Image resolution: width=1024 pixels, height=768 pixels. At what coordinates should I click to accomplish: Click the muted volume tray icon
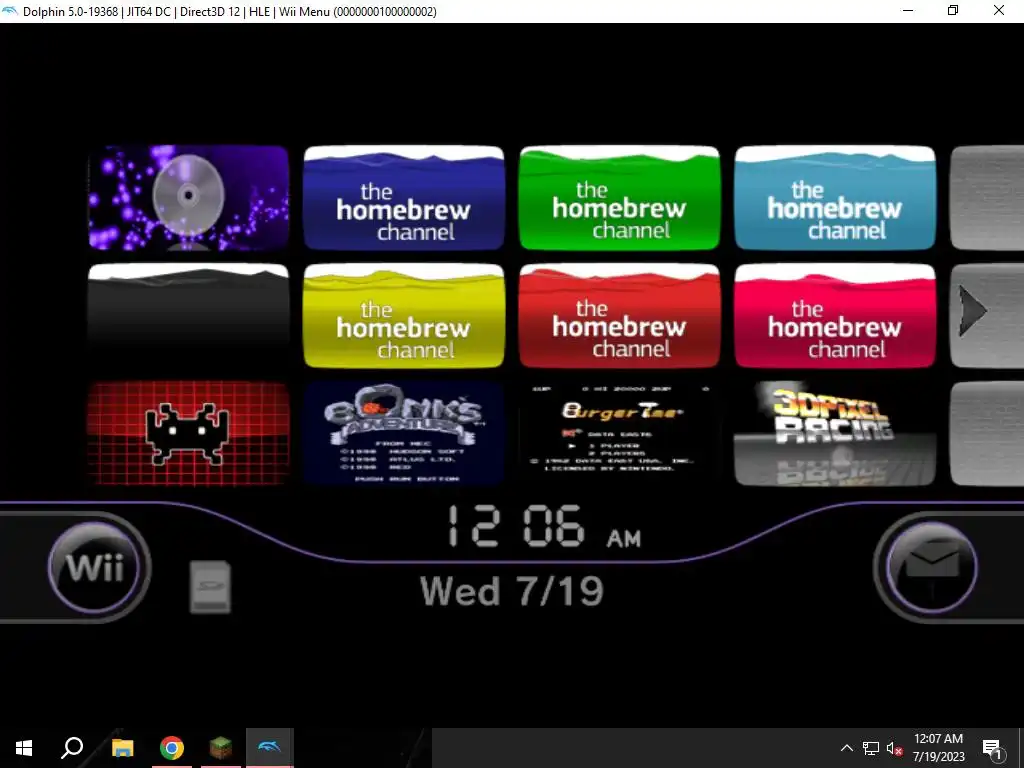(x=895, y=748)
